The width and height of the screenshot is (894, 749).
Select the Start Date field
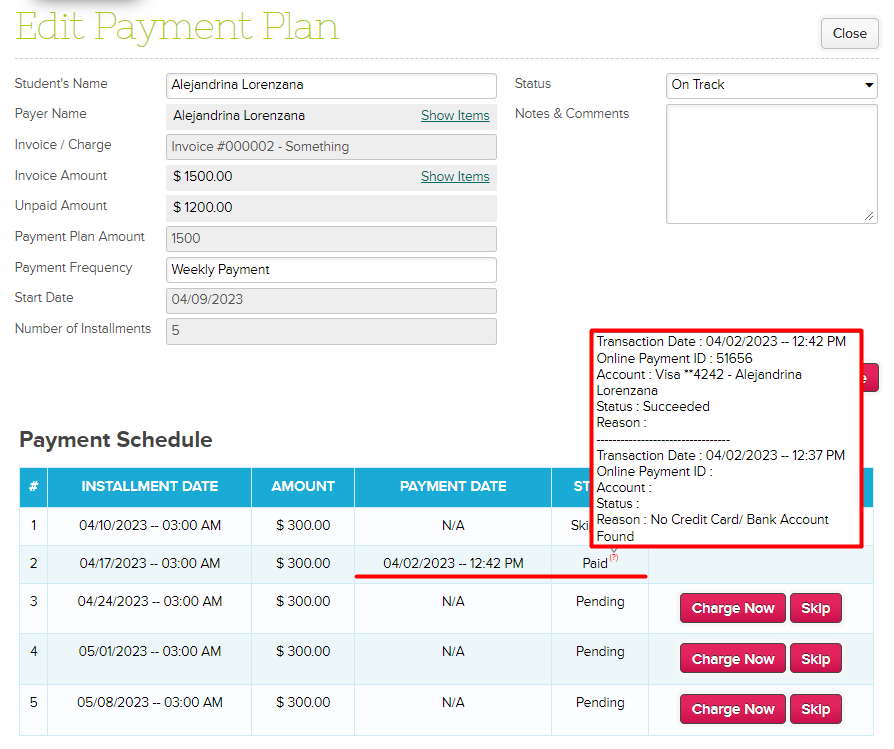point(331,300)
